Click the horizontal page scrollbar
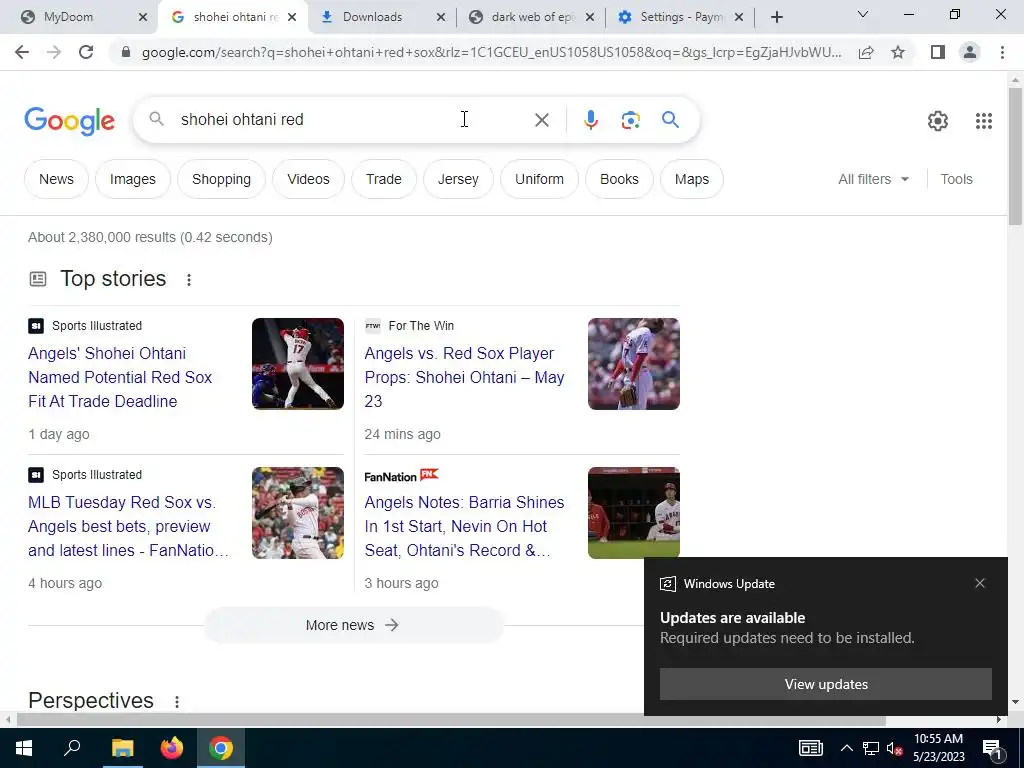 pos(451,720)
